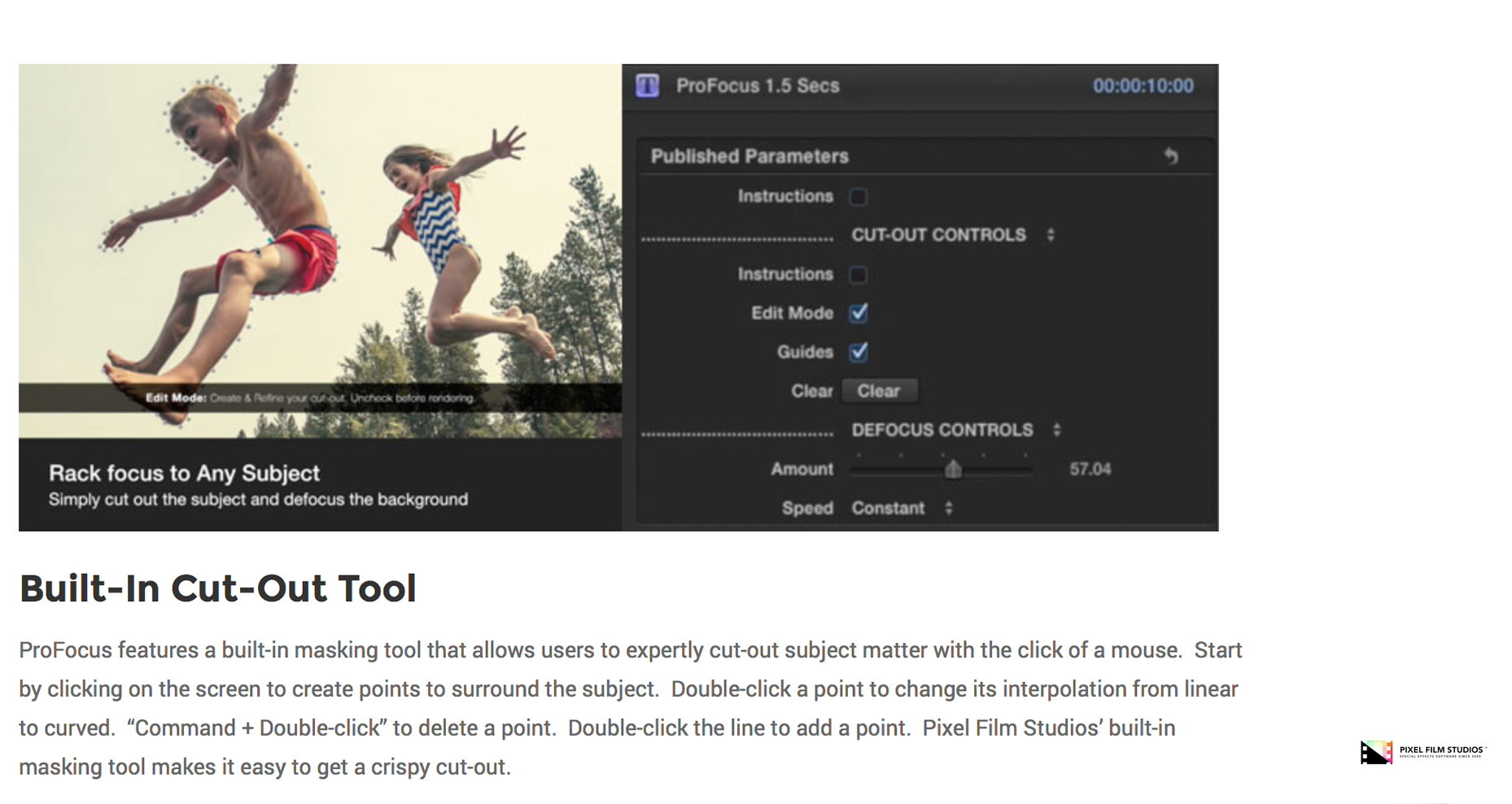The image size is (1512, 804).
Task: Click the Pixel Film Studios logo
Action: [x=1422, y=752]
